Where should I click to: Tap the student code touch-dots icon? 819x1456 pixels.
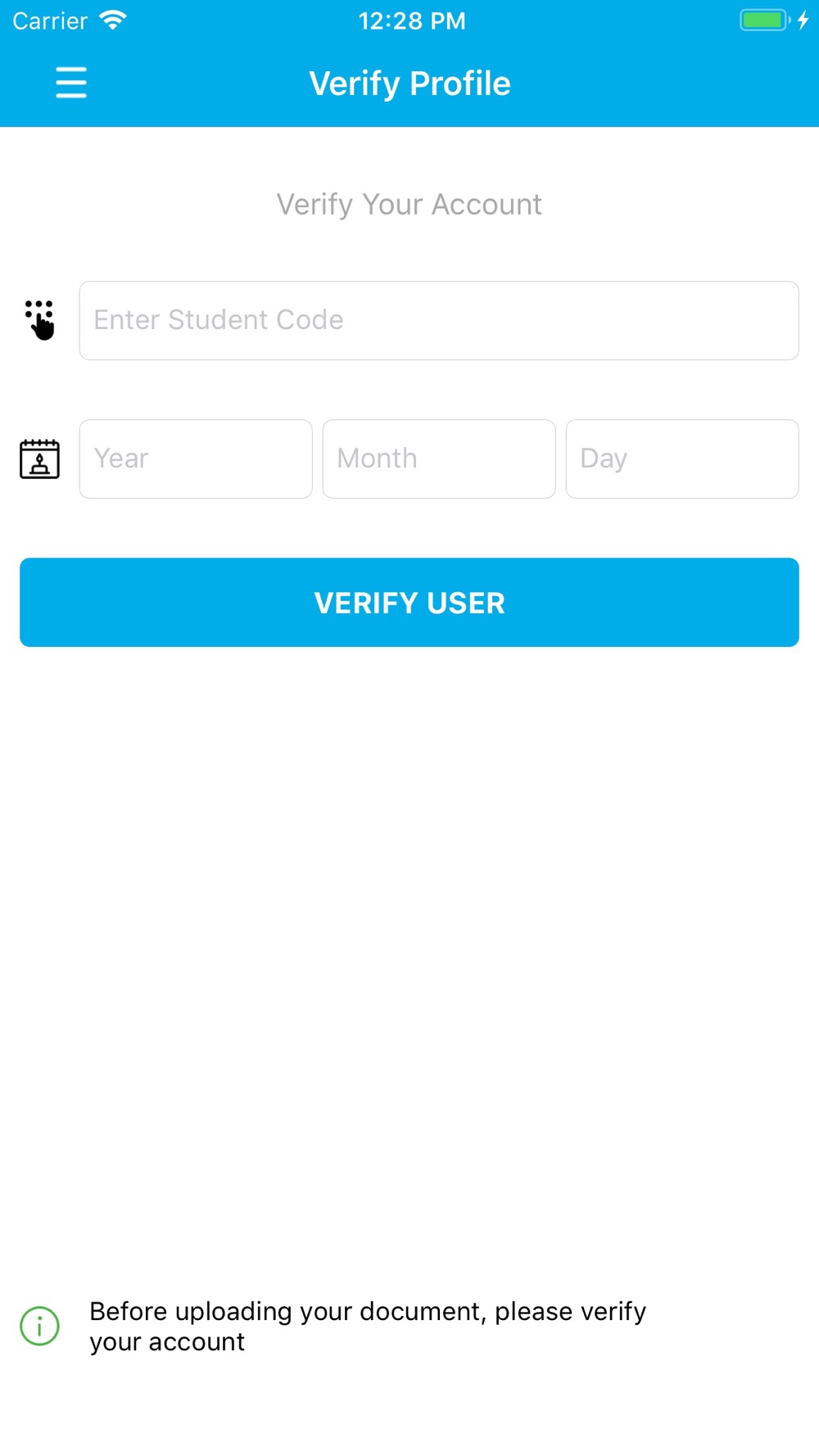coord(39,320)
